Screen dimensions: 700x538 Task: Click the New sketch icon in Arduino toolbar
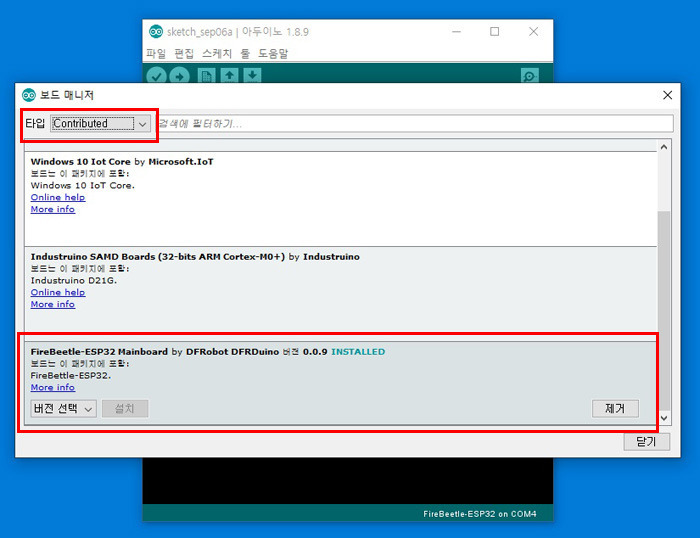(206, 76)
